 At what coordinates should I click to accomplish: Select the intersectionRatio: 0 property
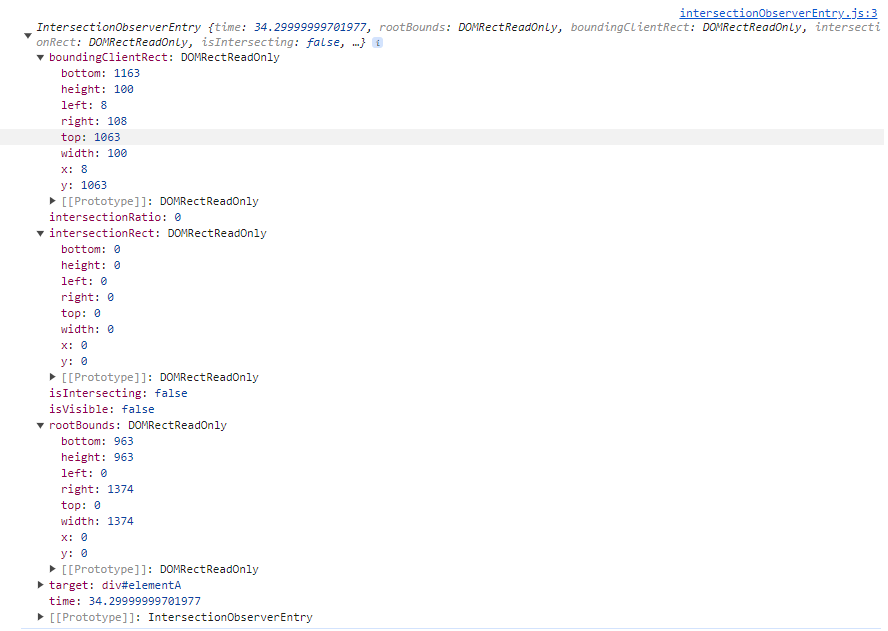[x=115, y=217]
